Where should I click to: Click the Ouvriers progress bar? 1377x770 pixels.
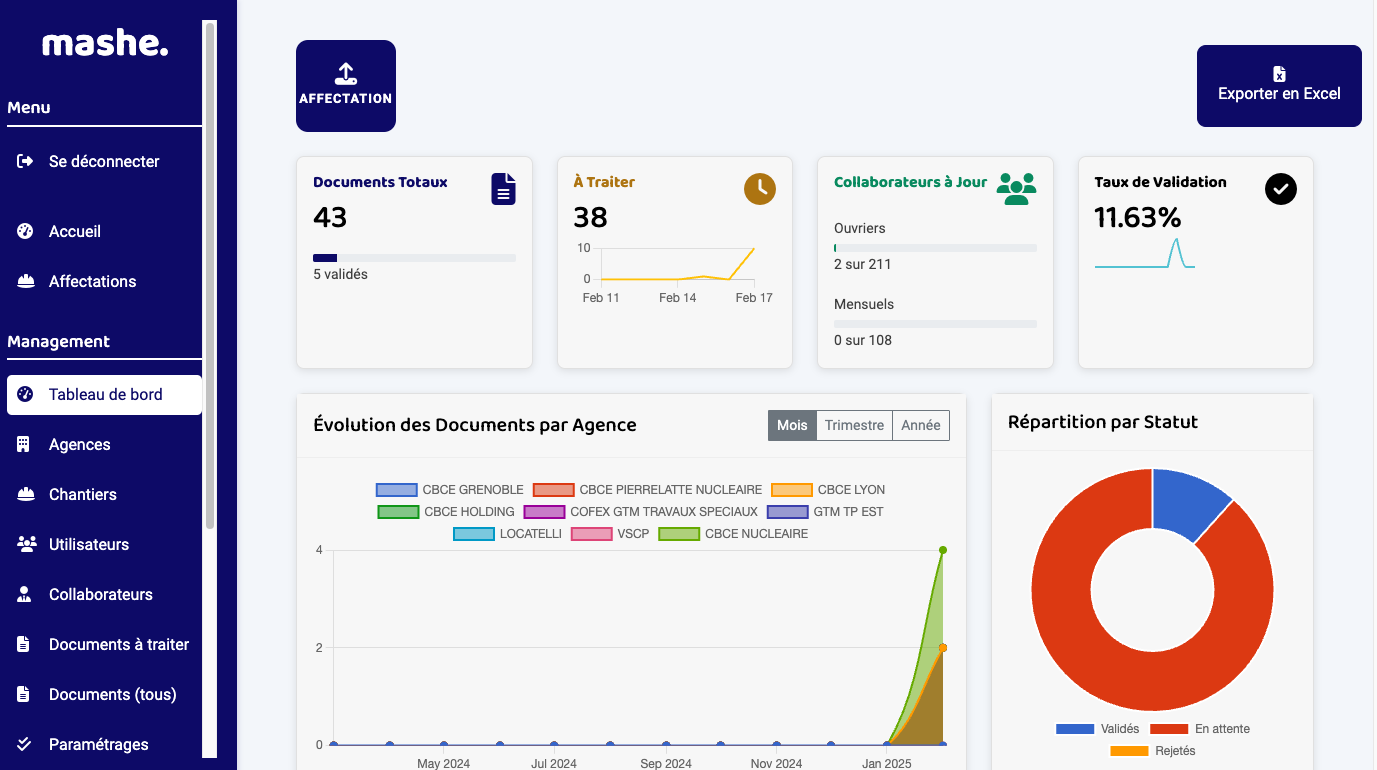click(x=935, y=248)
